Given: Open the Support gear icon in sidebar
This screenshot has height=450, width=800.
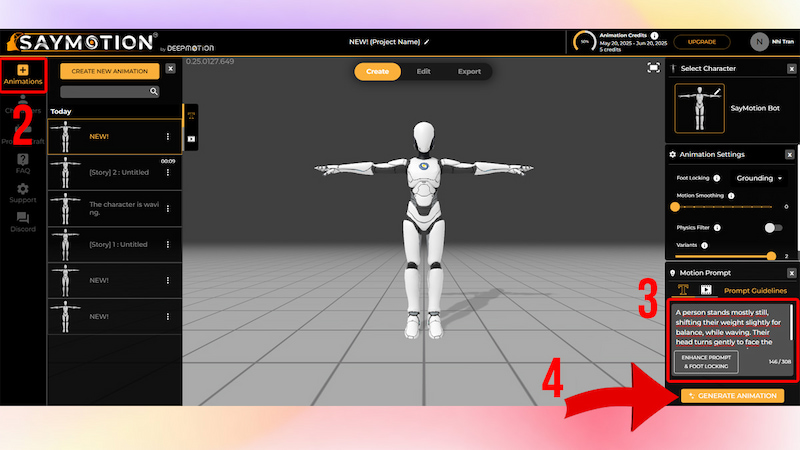Looking at the screenshot, I should [x=22, y=192].
